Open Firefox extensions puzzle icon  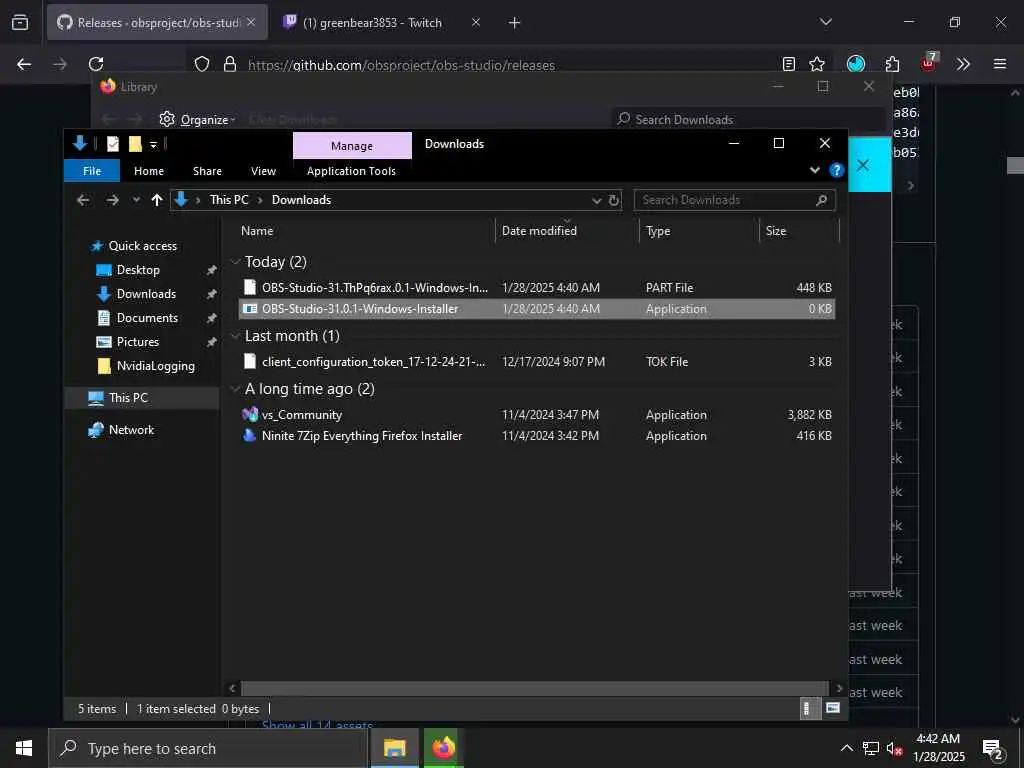coord(892,64)
